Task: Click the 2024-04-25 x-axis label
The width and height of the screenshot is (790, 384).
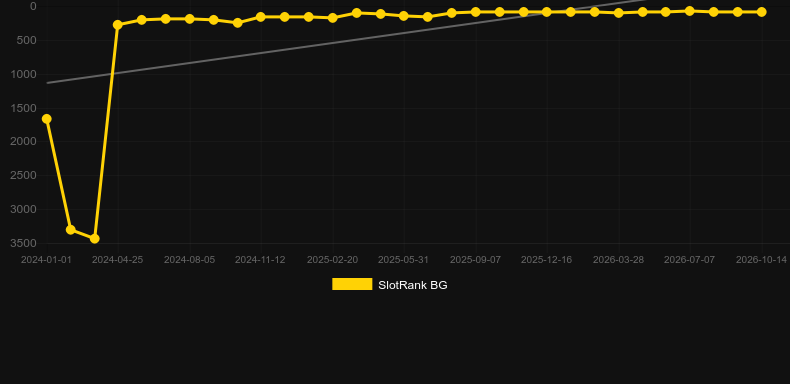Action: [x=117, y=260]
